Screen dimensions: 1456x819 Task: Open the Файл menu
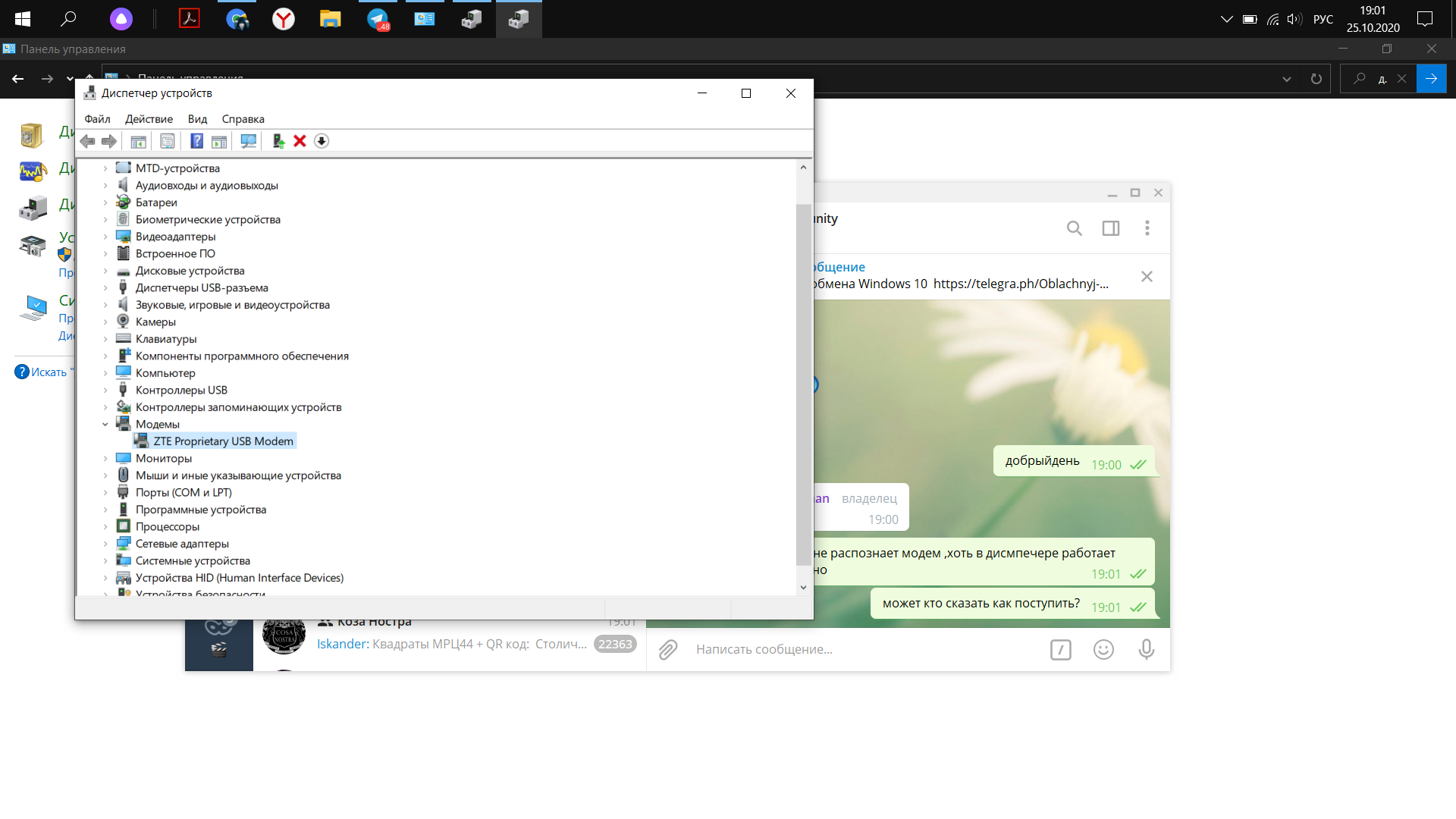(x=97, y=119)
